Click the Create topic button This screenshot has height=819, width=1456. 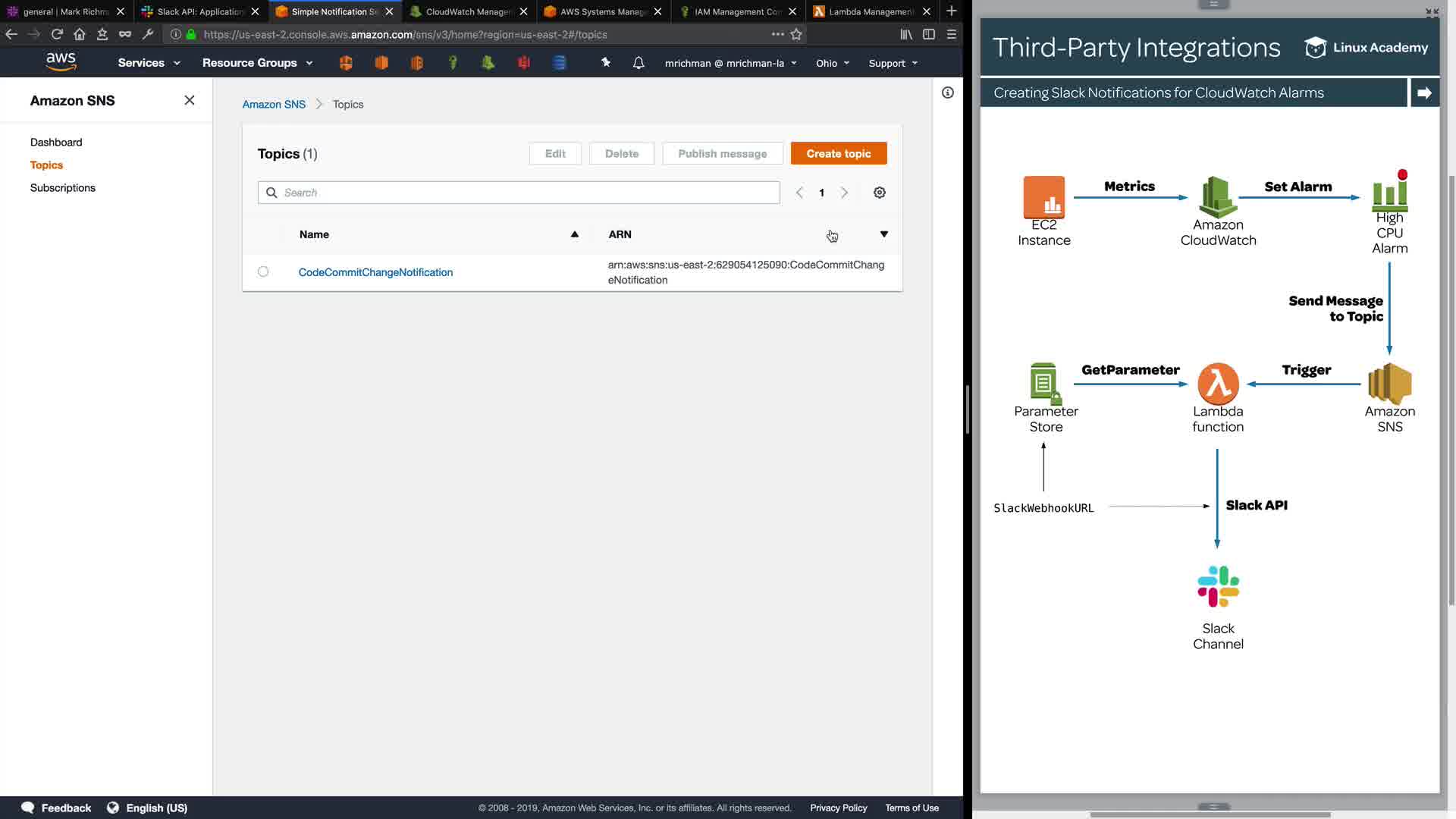[x=839, y=153]
